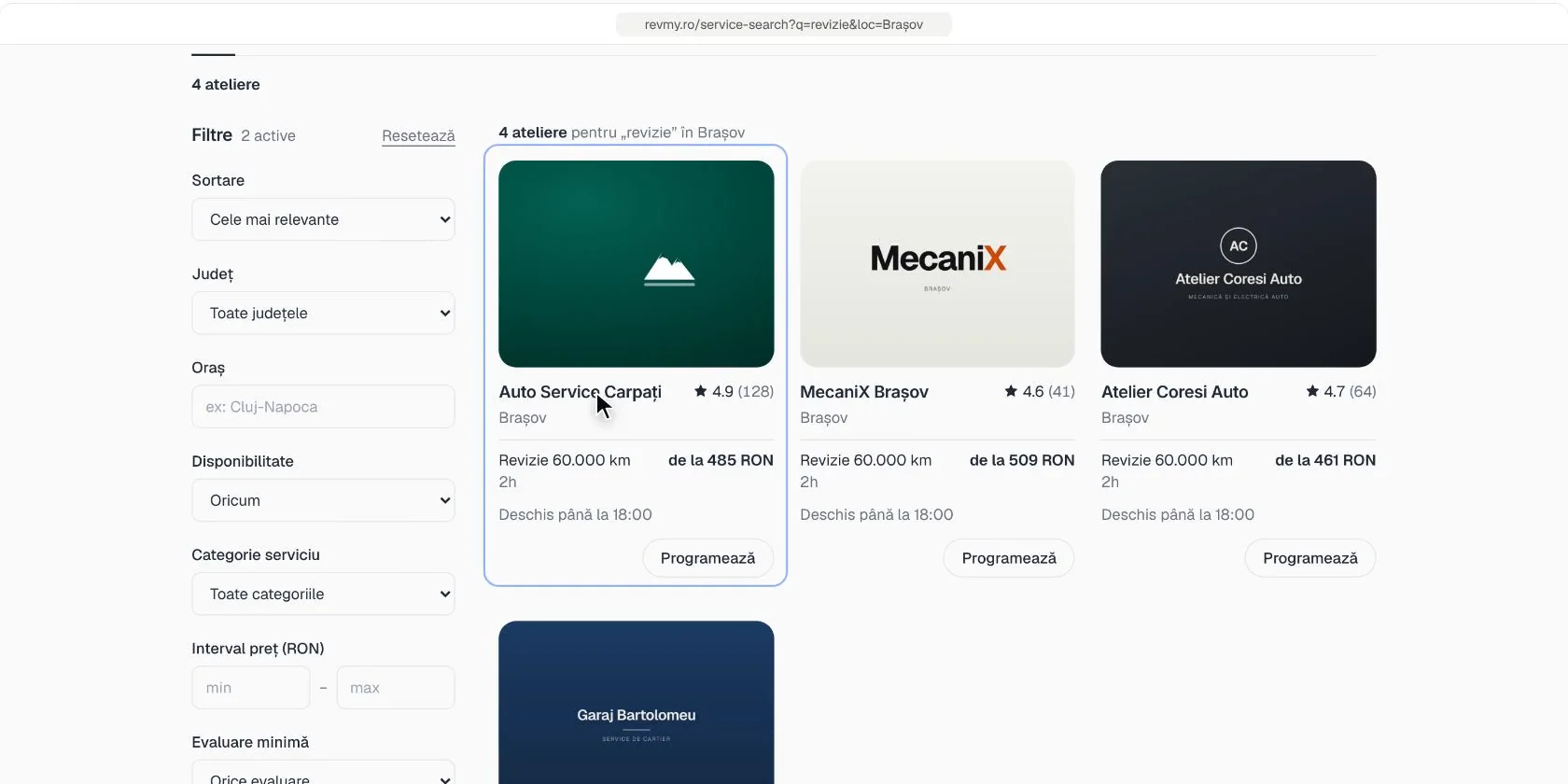This screenshot has height=784, width=1568.
Task: Click the Oraș input field
Action: 323,407
